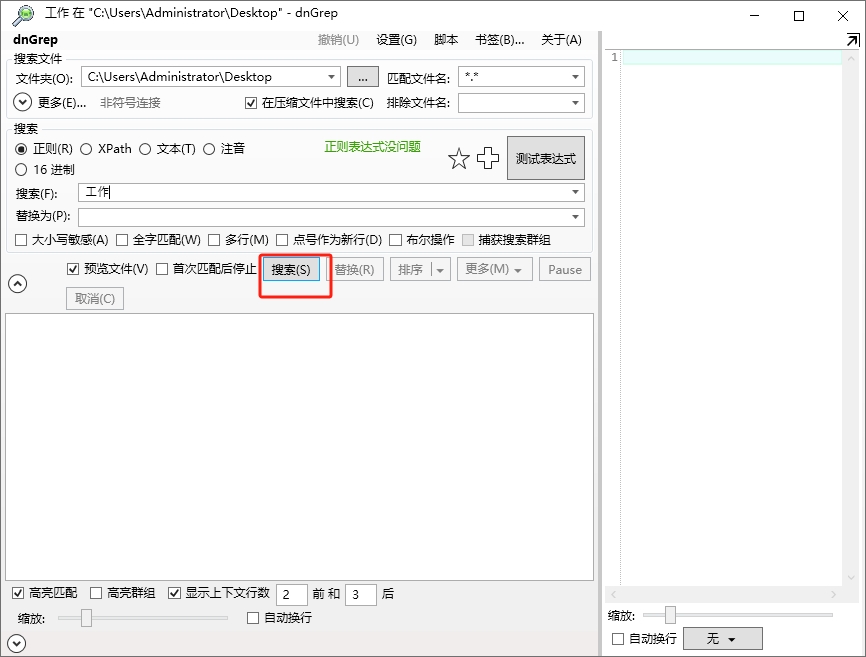Click the dnGrep key logo in the title bar

point(21,12)
